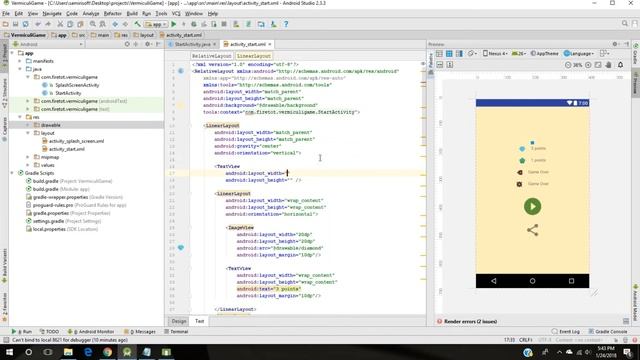Click the Pan hand icon in preview
Viewport: 640px width, 360px height.
pyautogui.click(x=608, y=65)
